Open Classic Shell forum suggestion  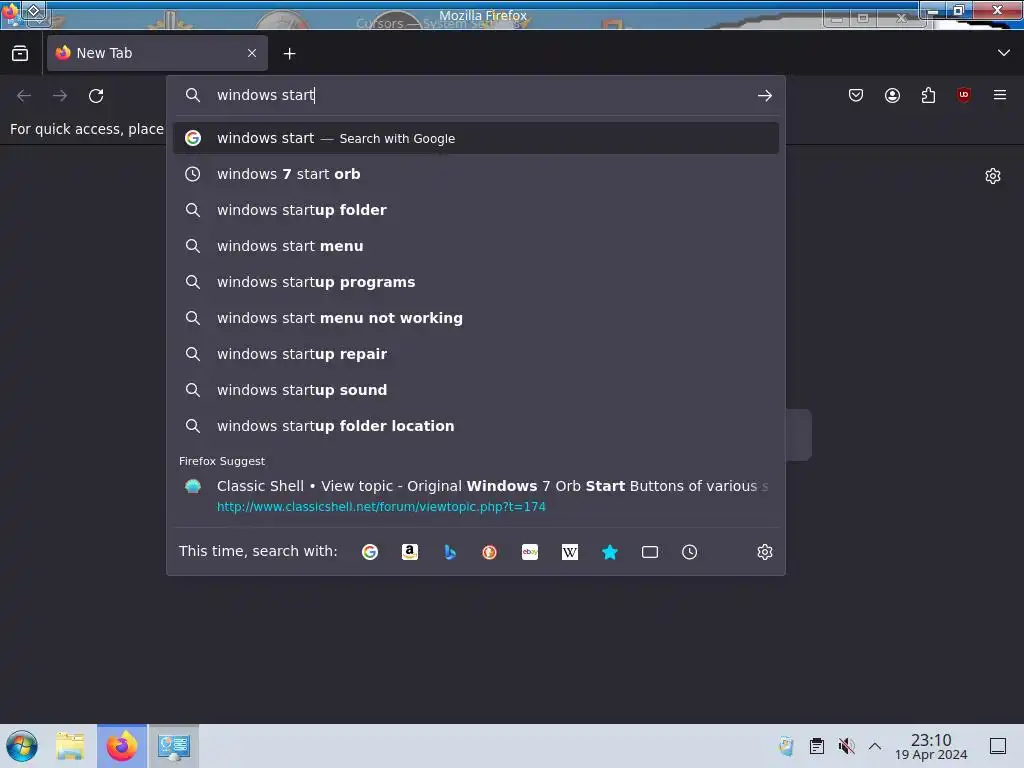[475, 496]
